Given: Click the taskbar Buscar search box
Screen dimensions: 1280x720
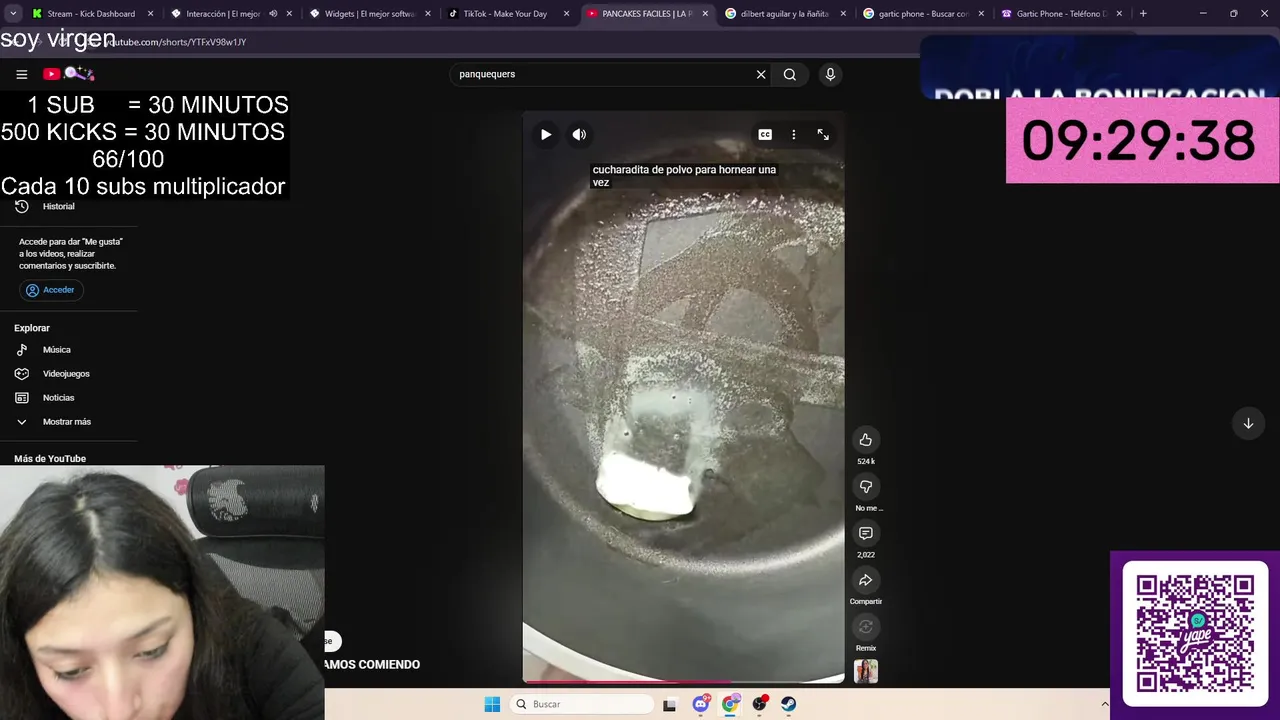Looking at the screenshot, I should point(584,704).
